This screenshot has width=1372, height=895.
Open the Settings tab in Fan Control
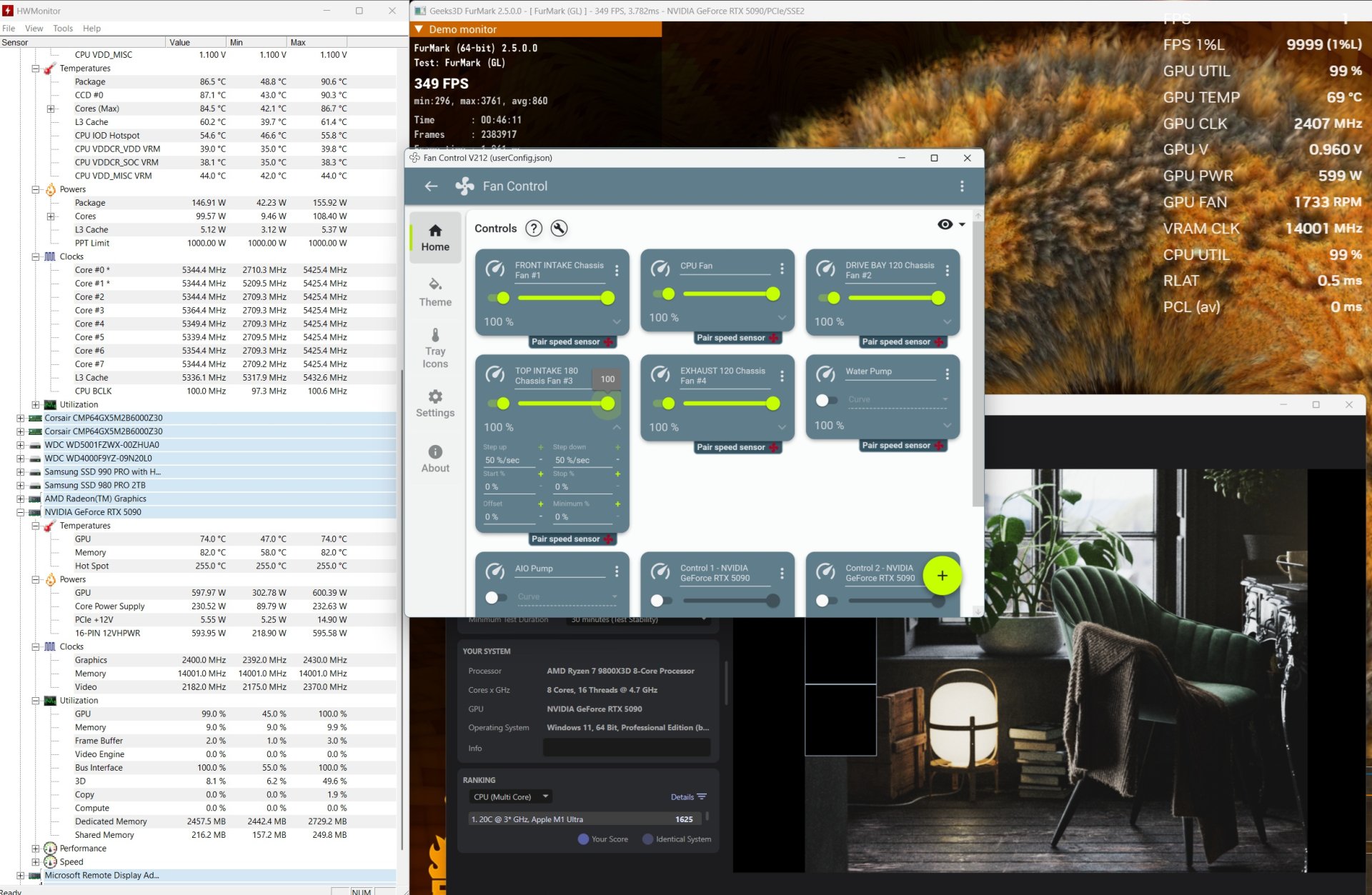point(435,404)
